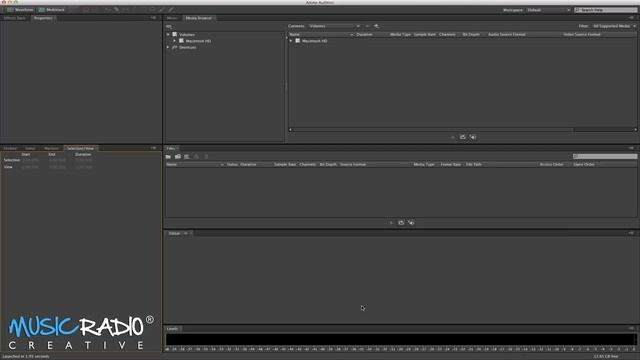Switch to the Multitrack editor view

pos(51,9)
